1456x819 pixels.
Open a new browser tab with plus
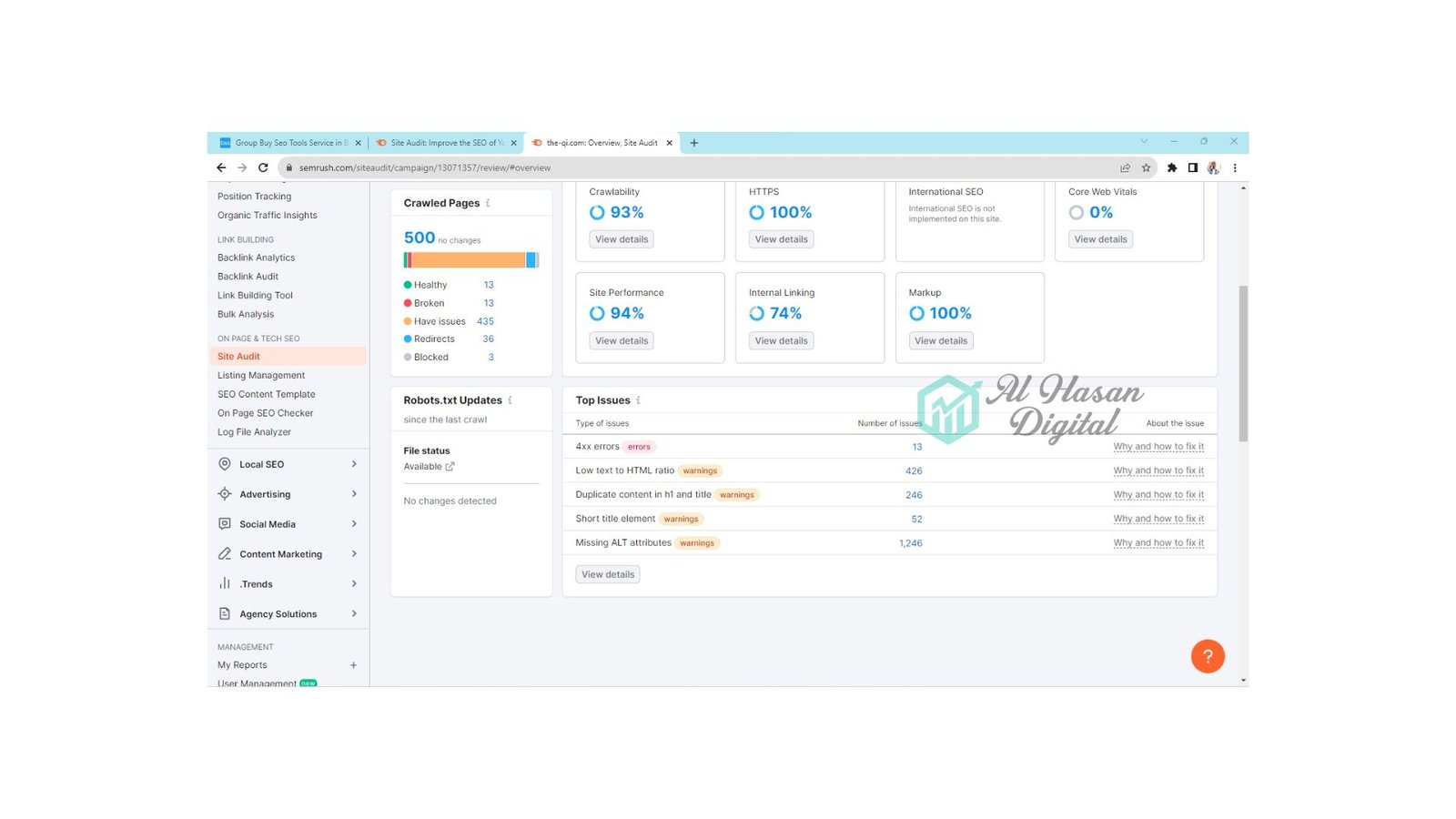[x=694, y=143]
